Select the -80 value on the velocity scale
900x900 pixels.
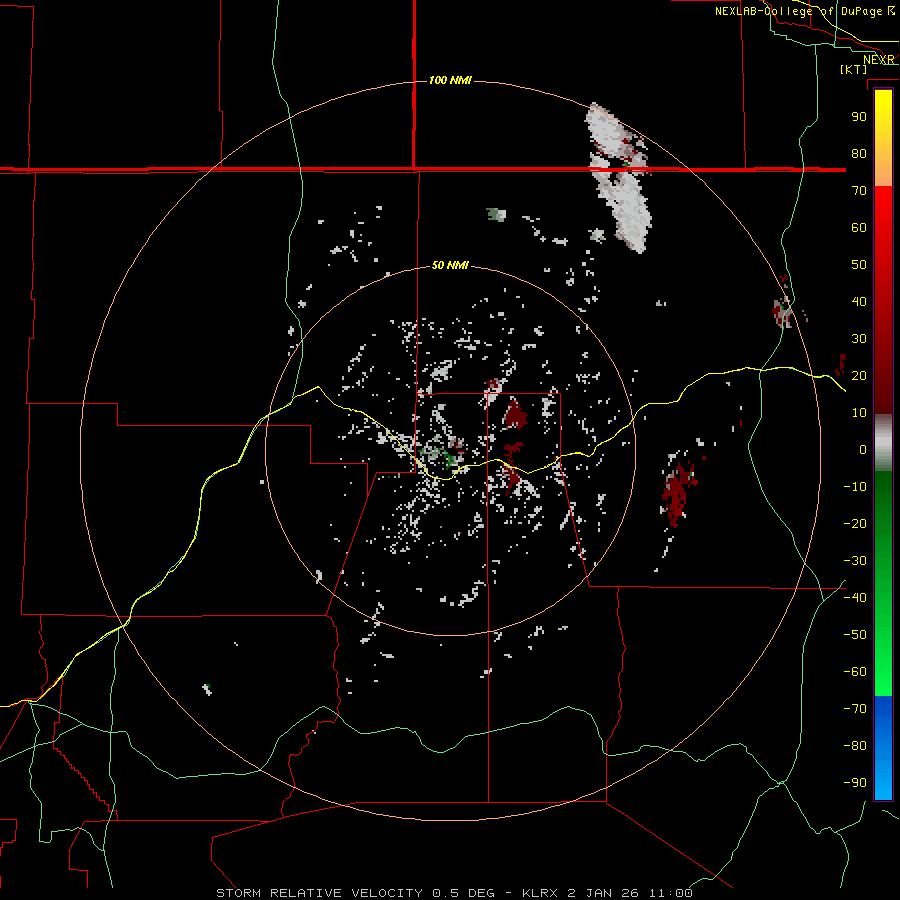click(855, 746)
